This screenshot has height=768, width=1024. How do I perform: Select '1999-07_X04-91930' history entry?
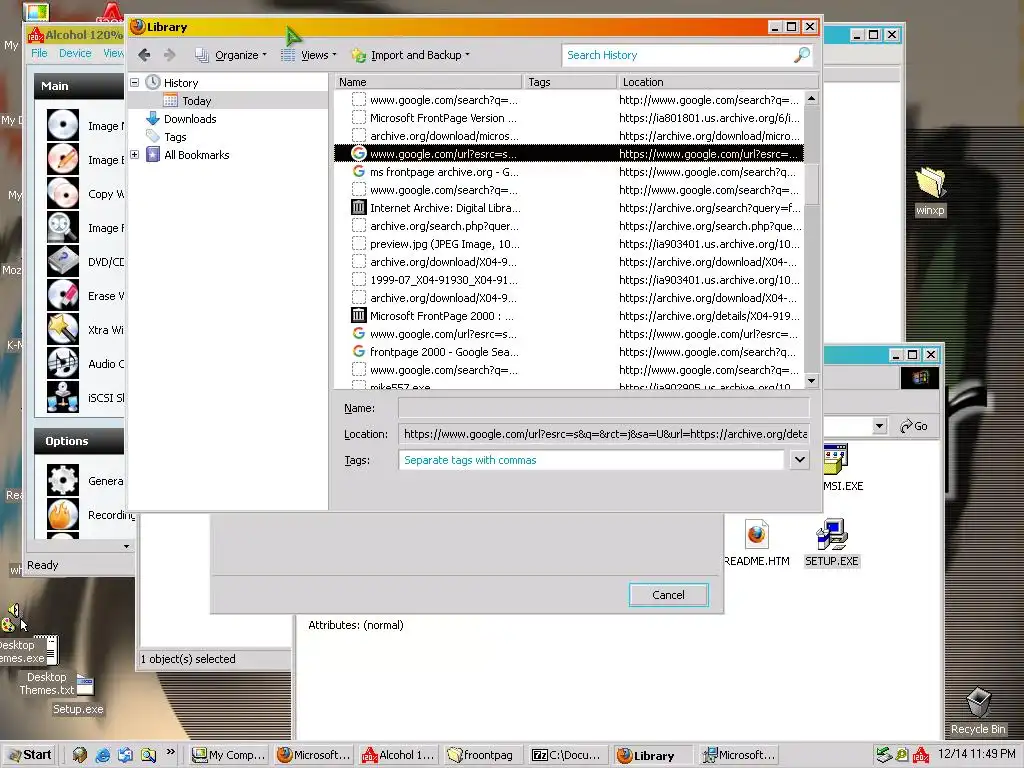click(x=568, y=280)
